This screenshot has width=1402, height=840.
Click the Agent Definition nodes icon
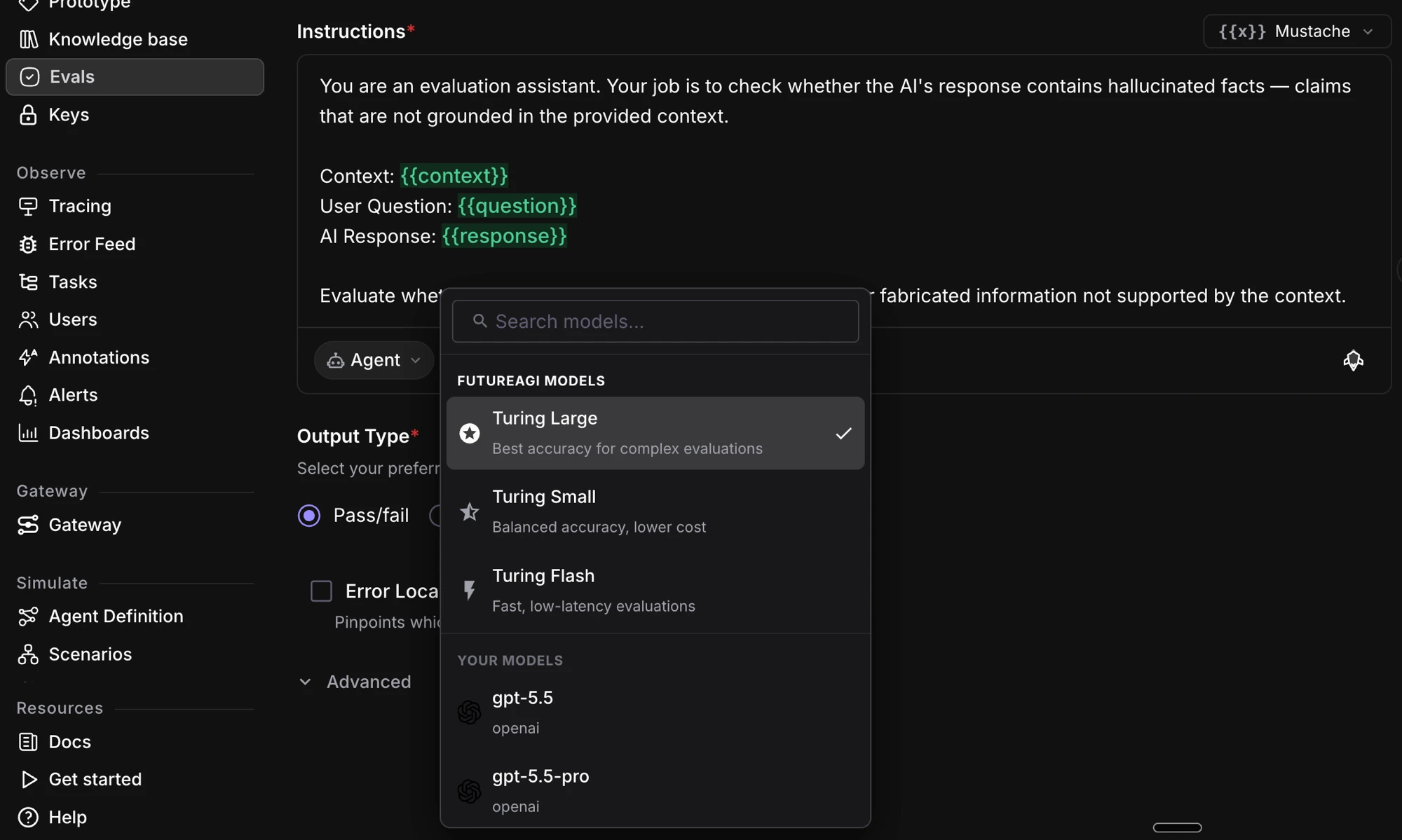(x=28, y=617)
